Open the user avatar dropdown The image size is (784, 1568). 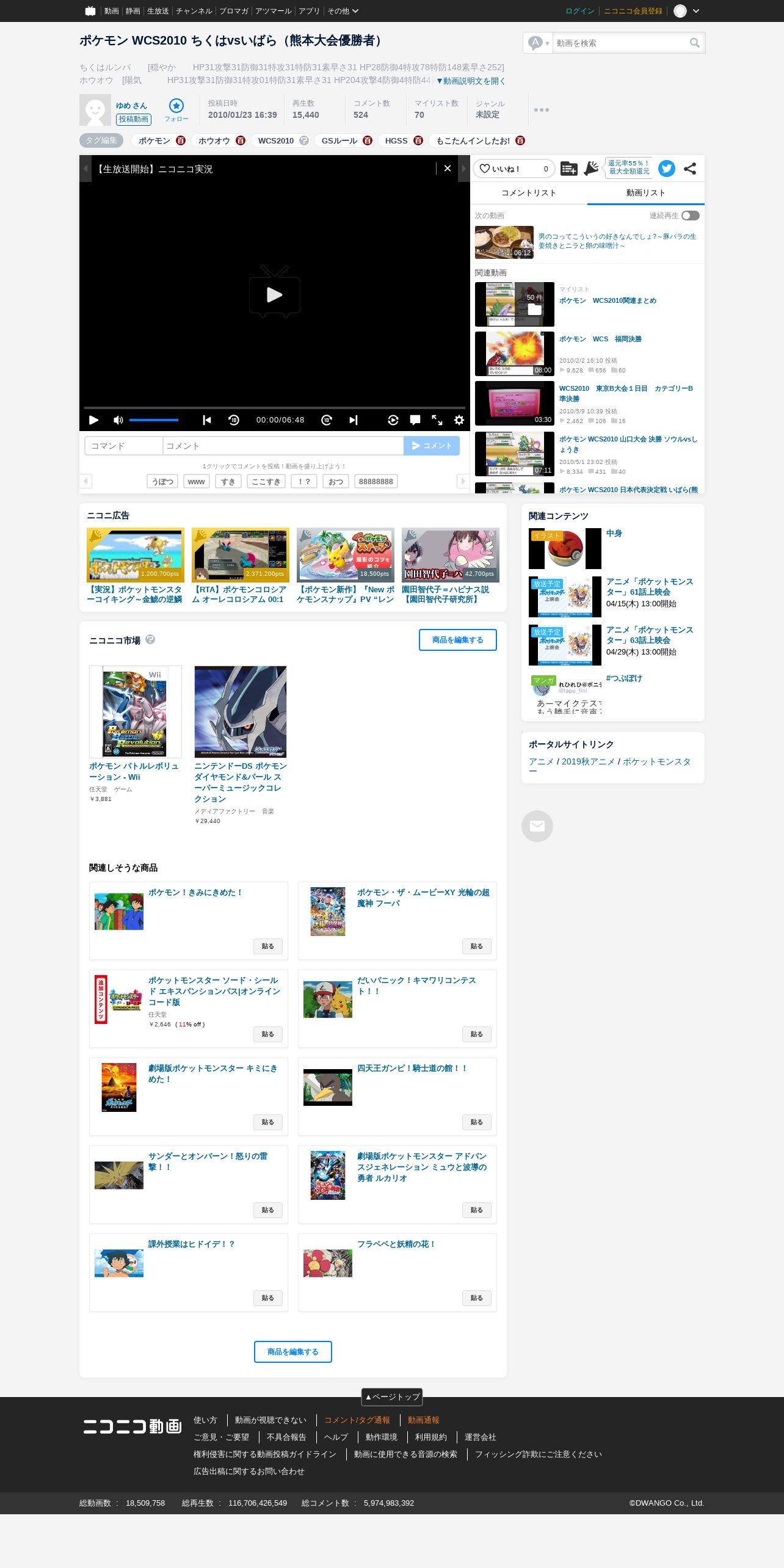point(687,11)
